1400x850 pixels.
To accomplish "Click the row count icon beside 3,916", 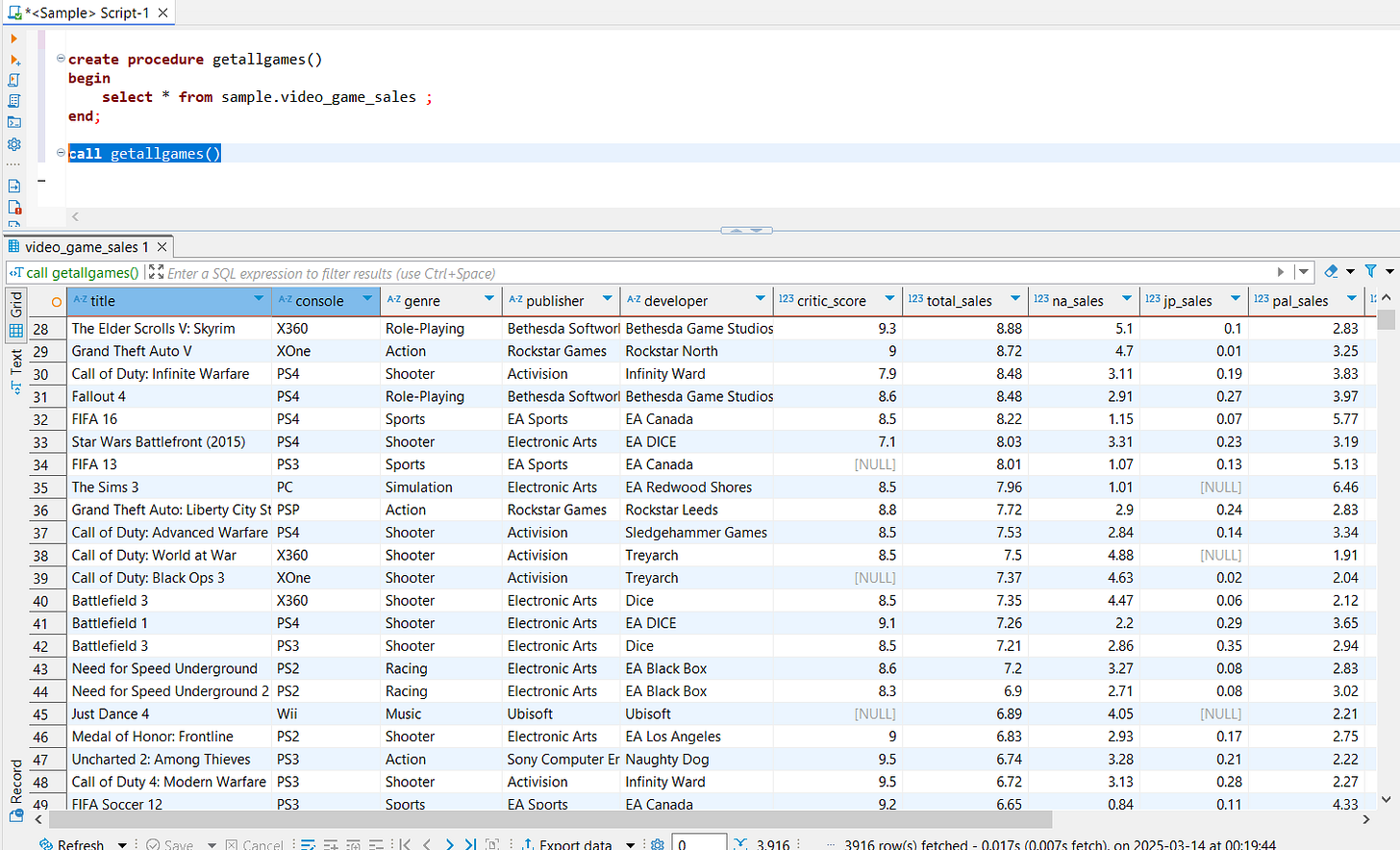I will tap(740, 844).
